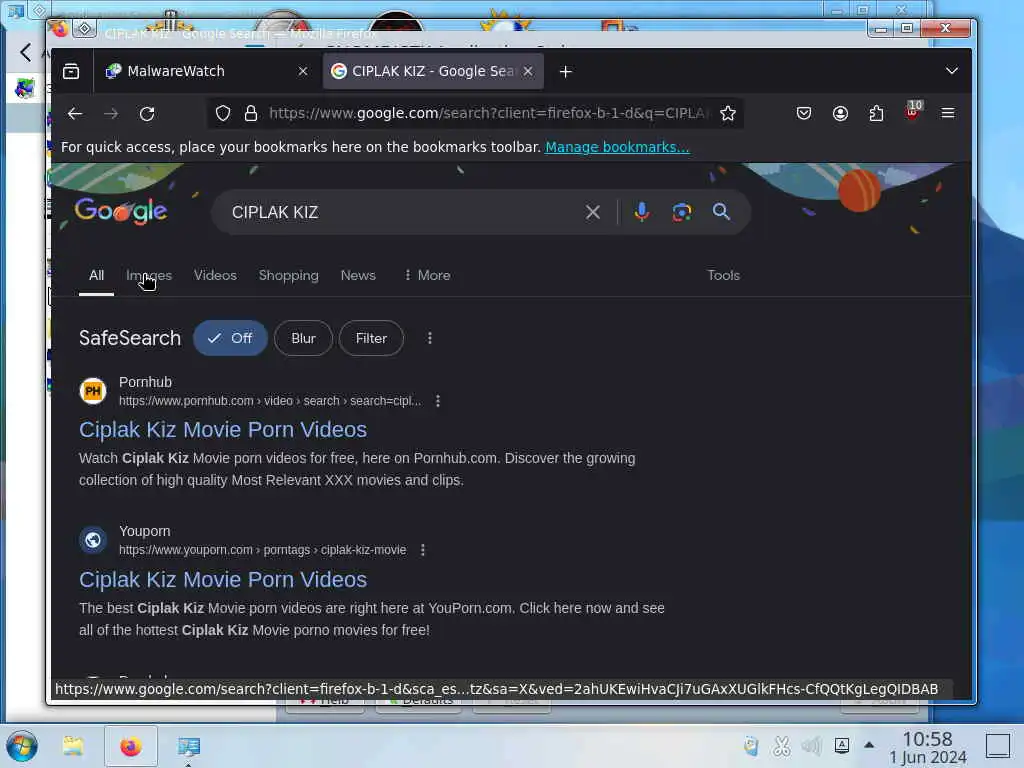Viewport: 1024px width, 768px height.
Task: Switch to Shopping results tab
Action: coord(289,276)
